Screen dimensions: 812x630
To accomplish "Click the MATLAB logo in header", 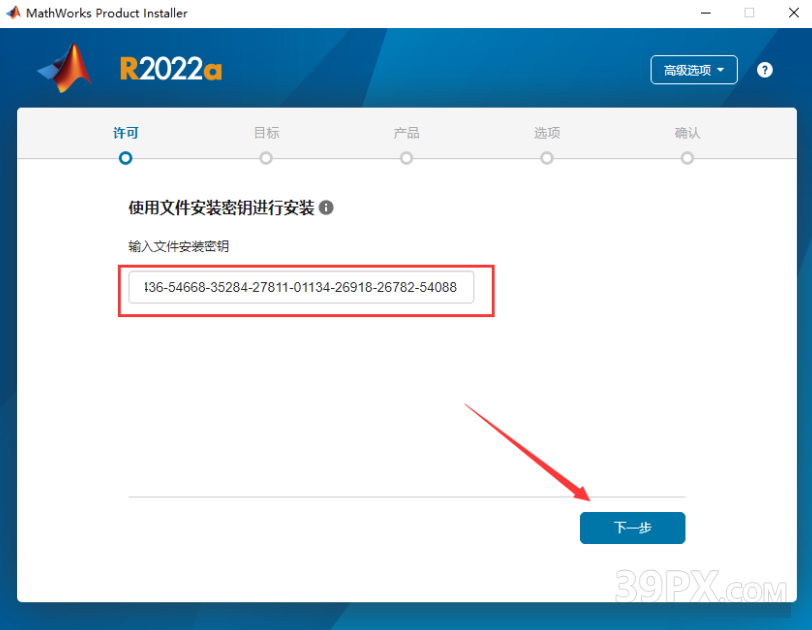I will 65,68.
